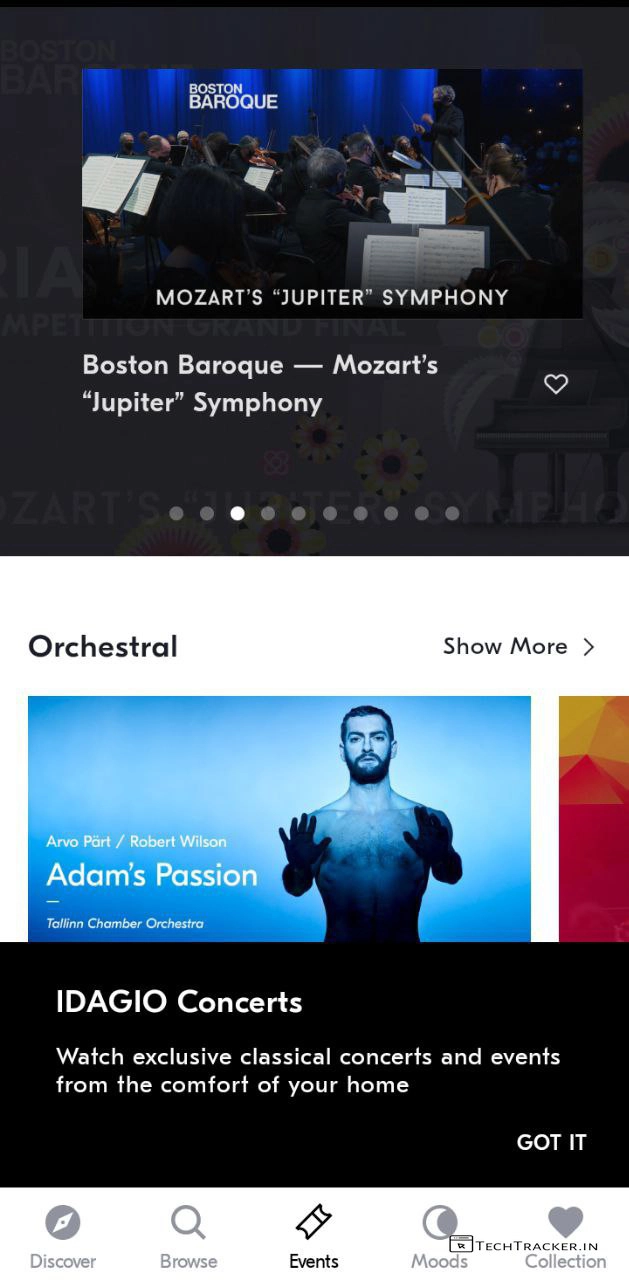
Task: Select the fourth carousel page dot
Action: pos(268,514)
